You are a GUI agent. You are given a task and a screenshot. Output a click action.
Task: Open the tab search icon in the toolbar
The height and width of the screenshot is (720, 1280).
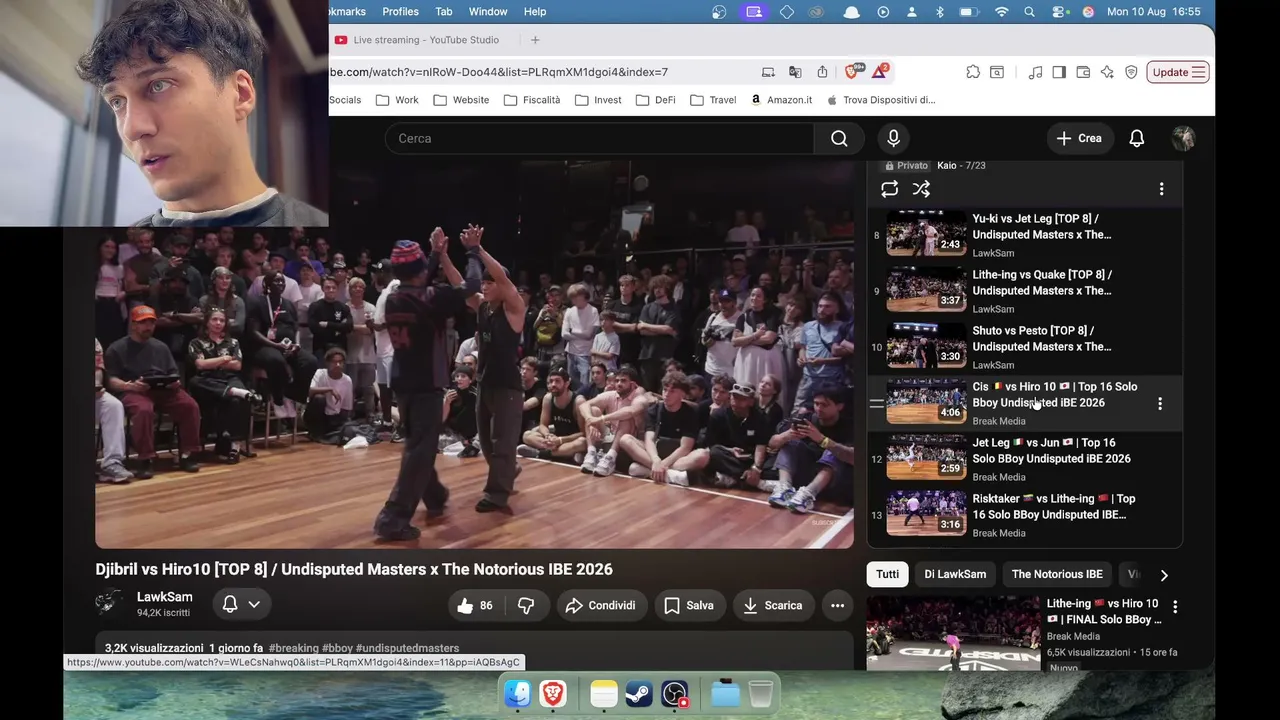[997, 72]
